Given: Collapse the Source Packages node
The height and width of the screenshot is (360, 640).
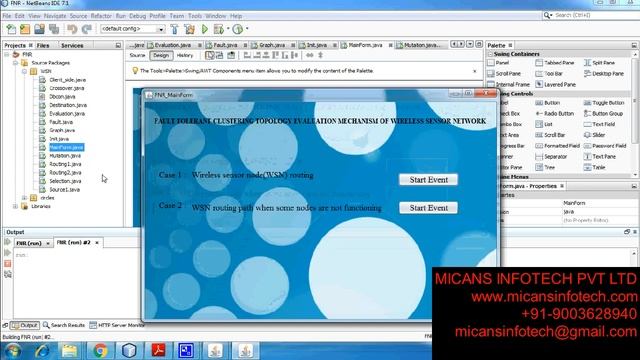Looking at the screenshot, I should coord(15,63).
